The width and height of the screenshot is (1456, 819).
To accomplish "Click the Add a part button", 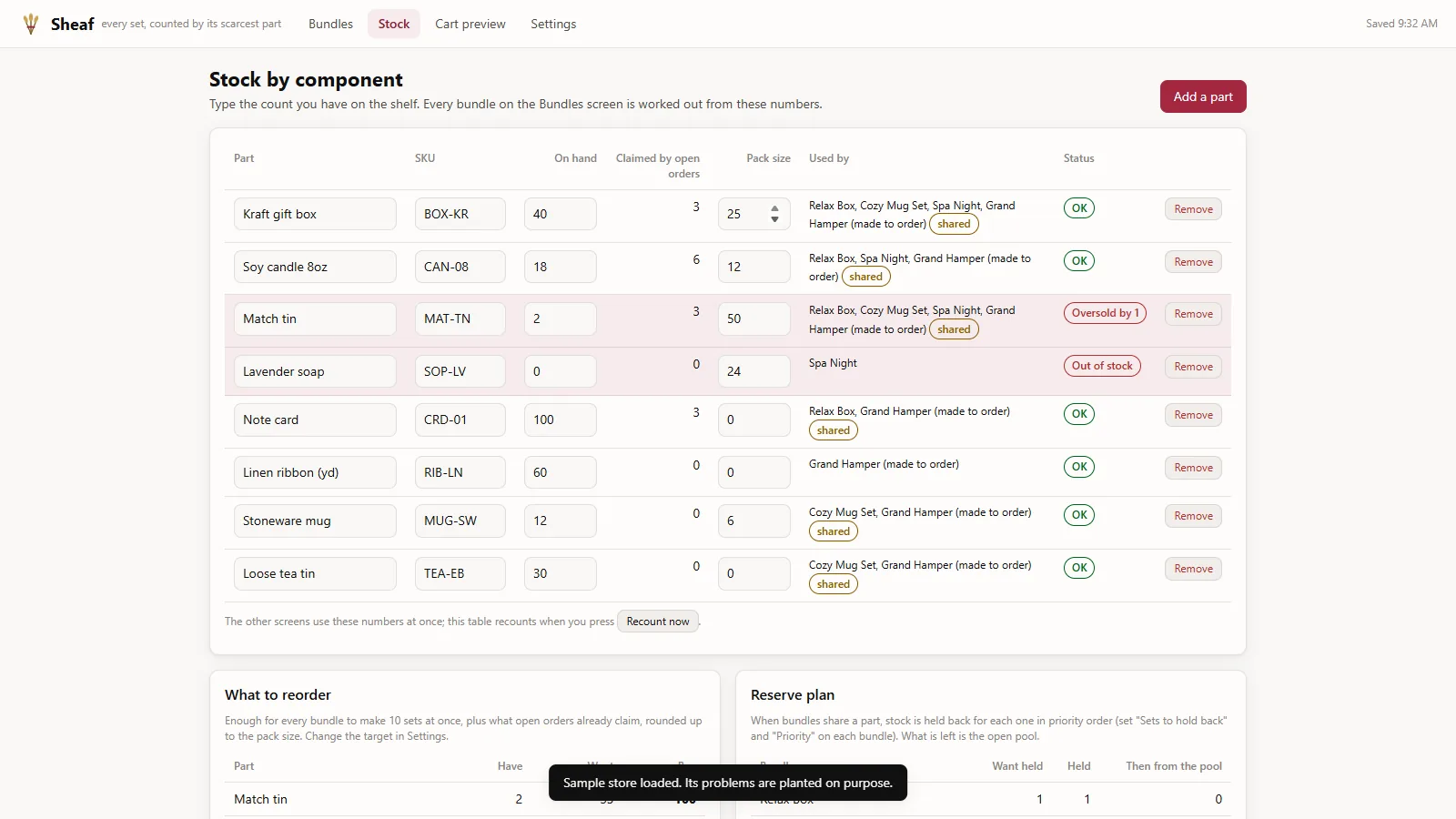I will click(x=1203, y=96).
